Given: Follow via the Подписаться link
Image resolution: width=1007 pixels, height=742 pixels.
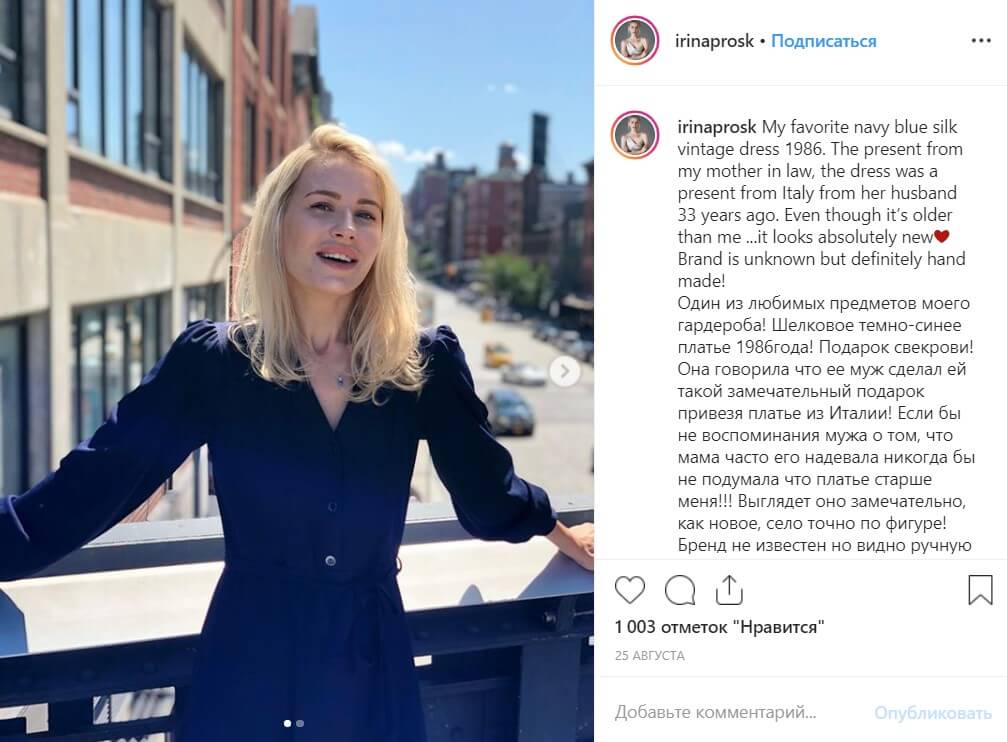Looking at the screenshot, I should pyautogui.click(x=823, y=41).
